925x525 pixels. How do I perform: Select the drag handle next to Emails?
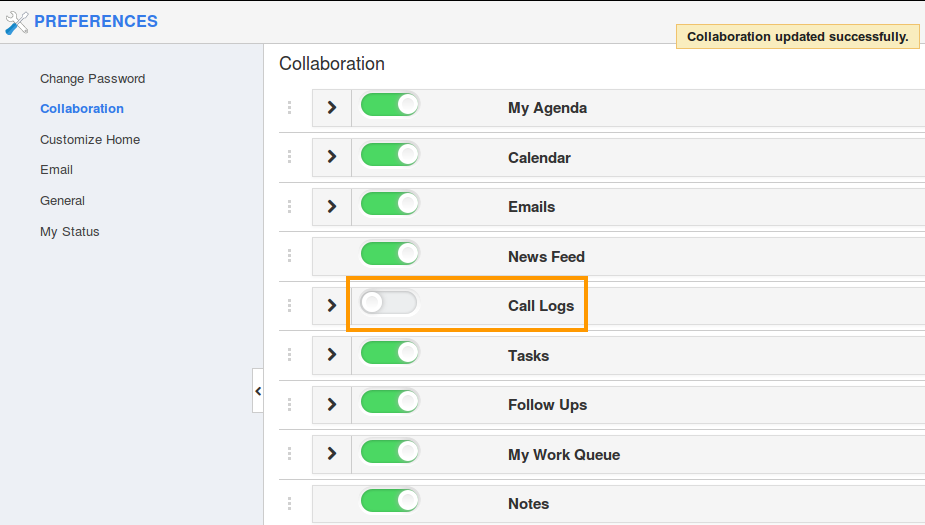tap(289, 206)
